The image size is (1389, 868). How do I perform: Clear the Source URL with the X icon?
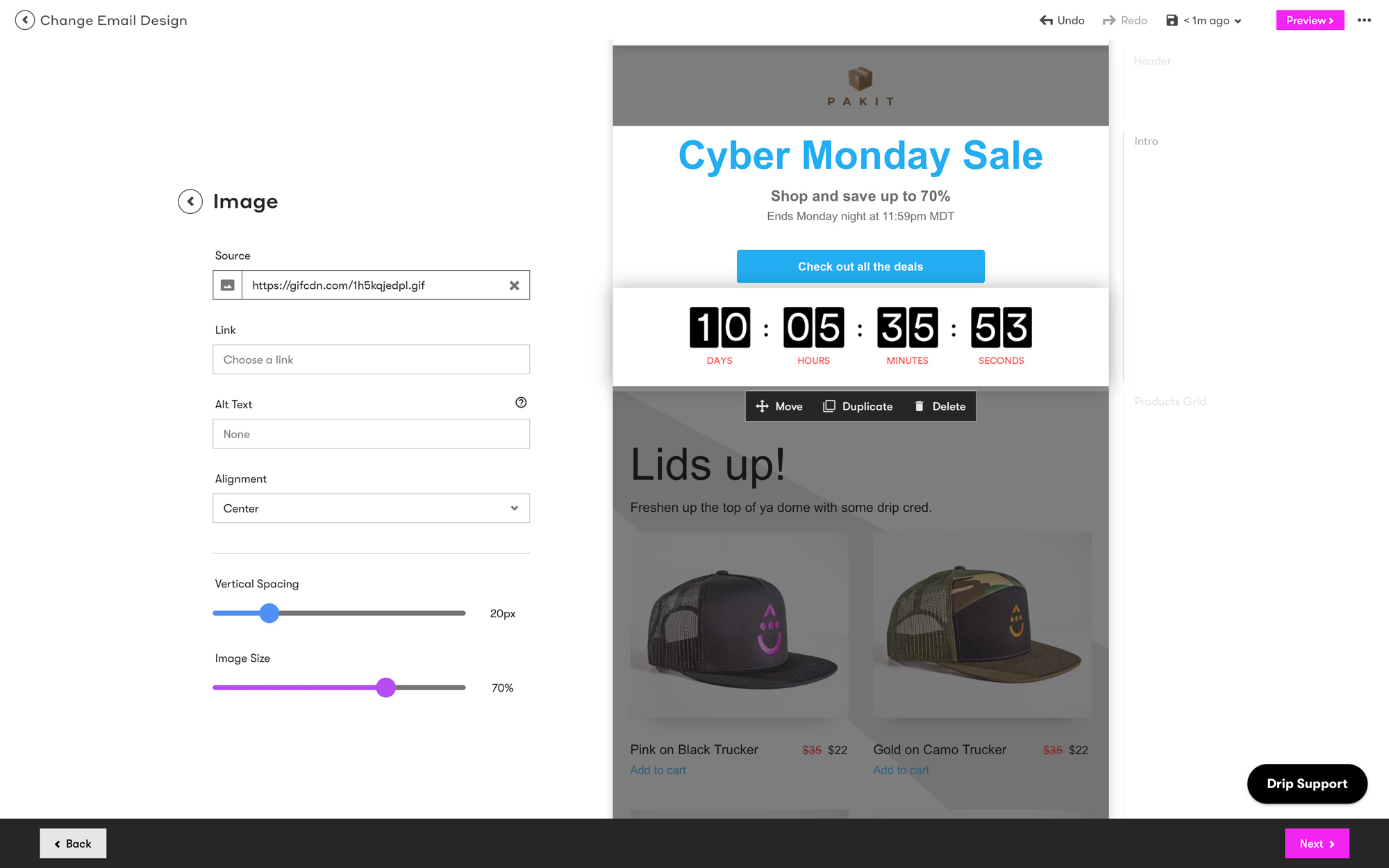click(x=514, y=285)
